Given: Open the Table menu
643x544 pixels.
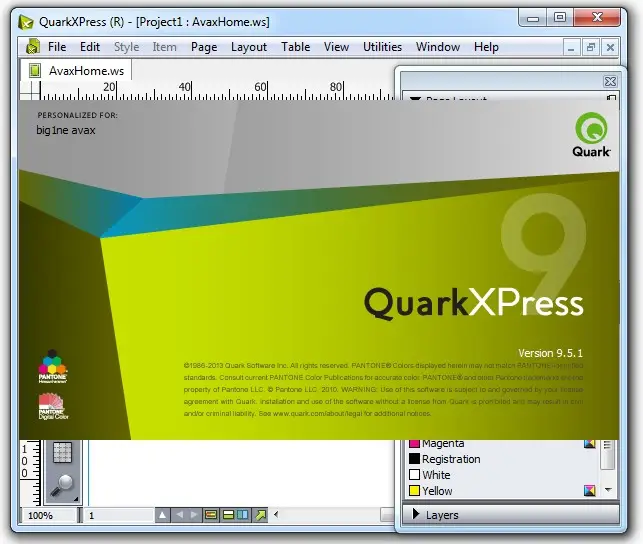Looking at the screenshot, I should pos(295,47).
